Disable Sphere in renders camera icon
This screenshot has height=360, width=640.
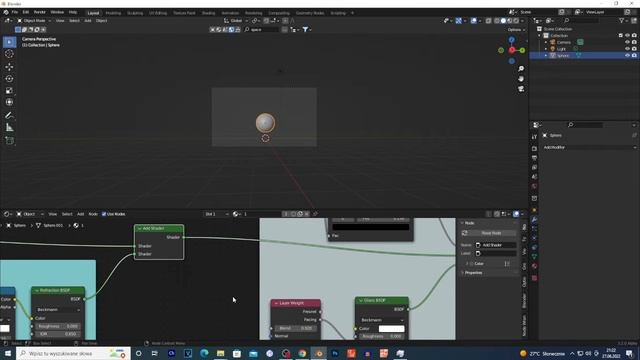coord(634,55)
